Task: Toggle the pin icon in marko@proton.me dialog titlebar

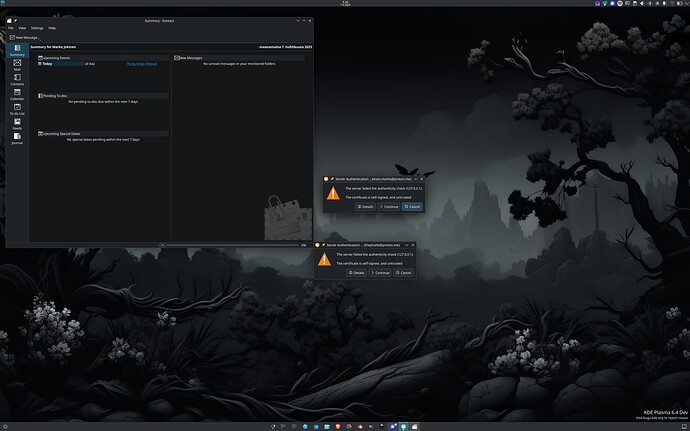Action: click(x=332, y=179)
